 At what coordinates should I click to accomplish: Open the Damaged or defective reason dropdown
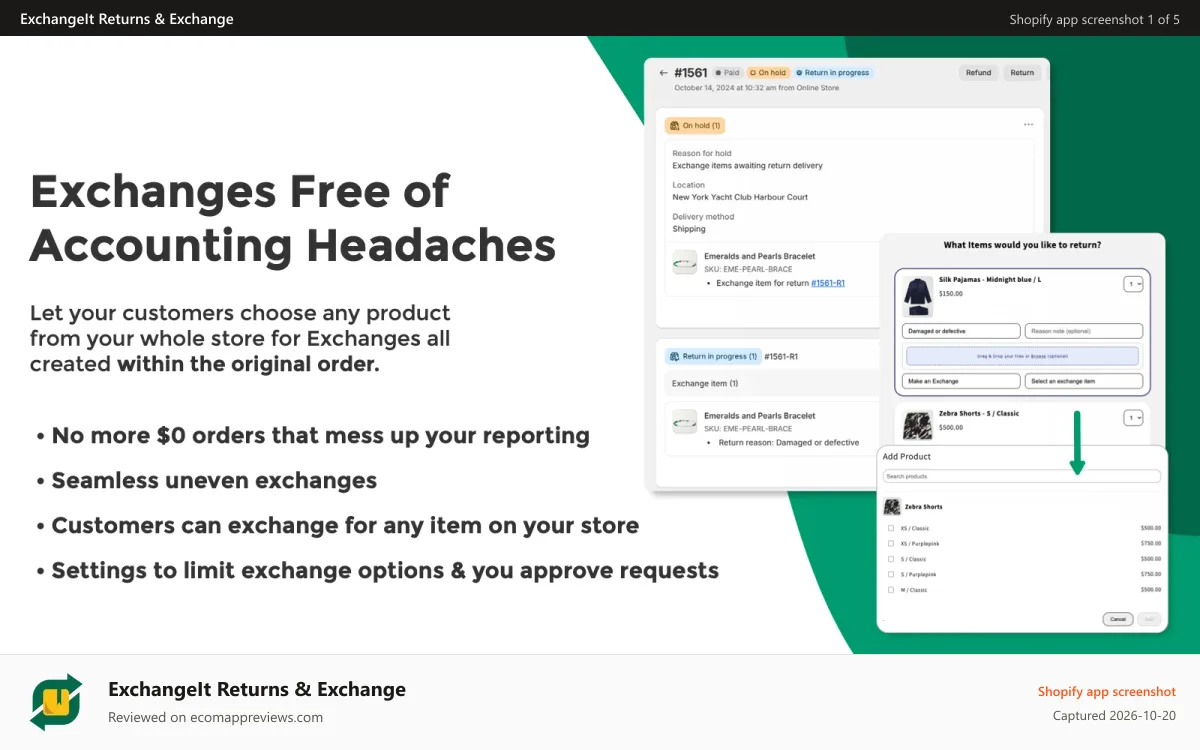(x=961, y=331)
